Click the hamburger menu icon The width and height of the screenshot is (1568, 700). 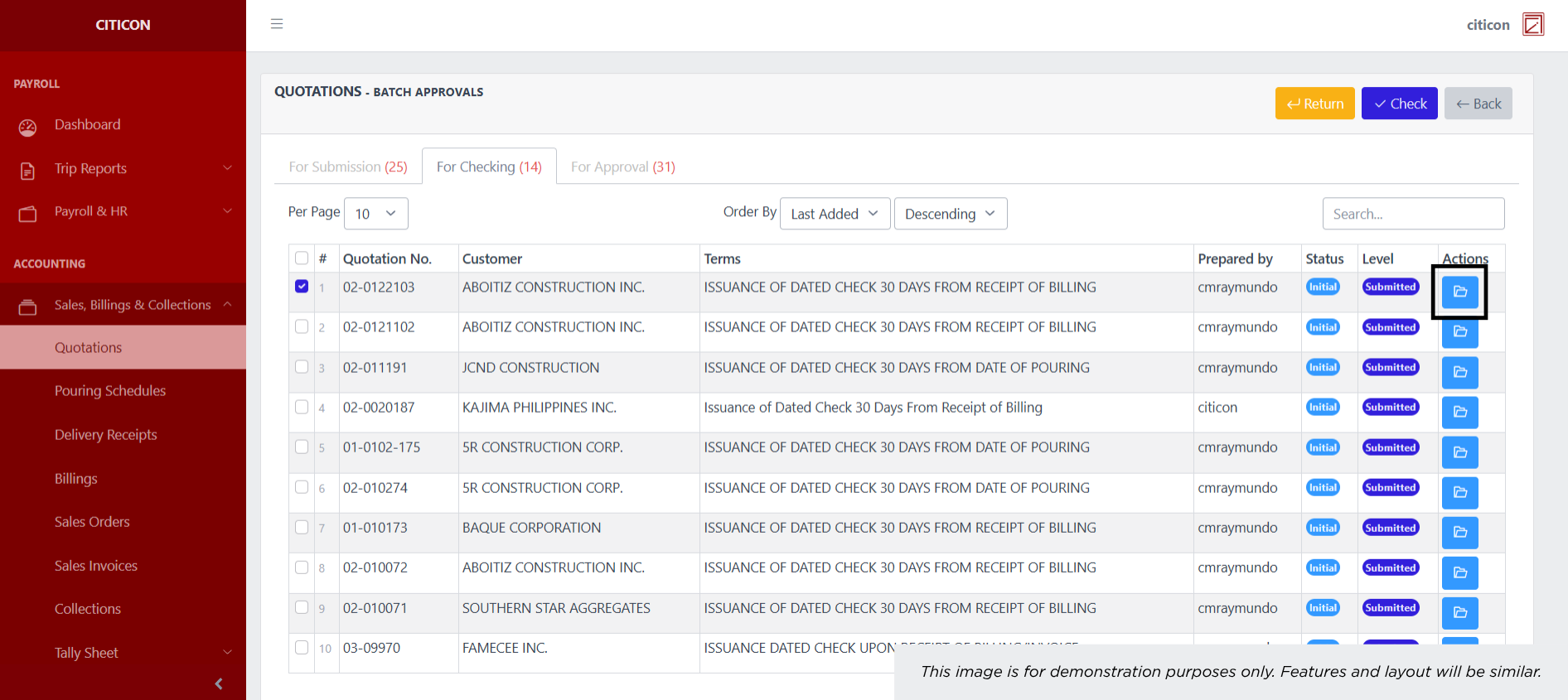click(277, 24)
